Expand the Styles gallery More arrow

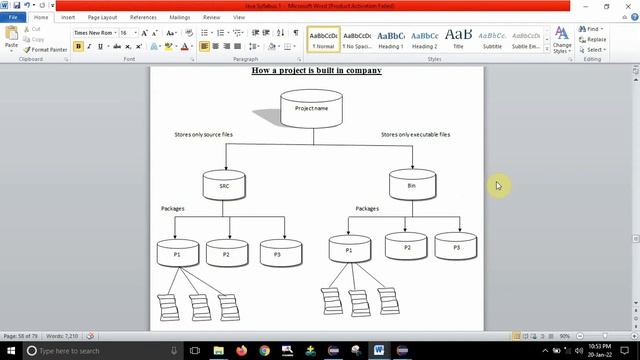pos(547,49)
